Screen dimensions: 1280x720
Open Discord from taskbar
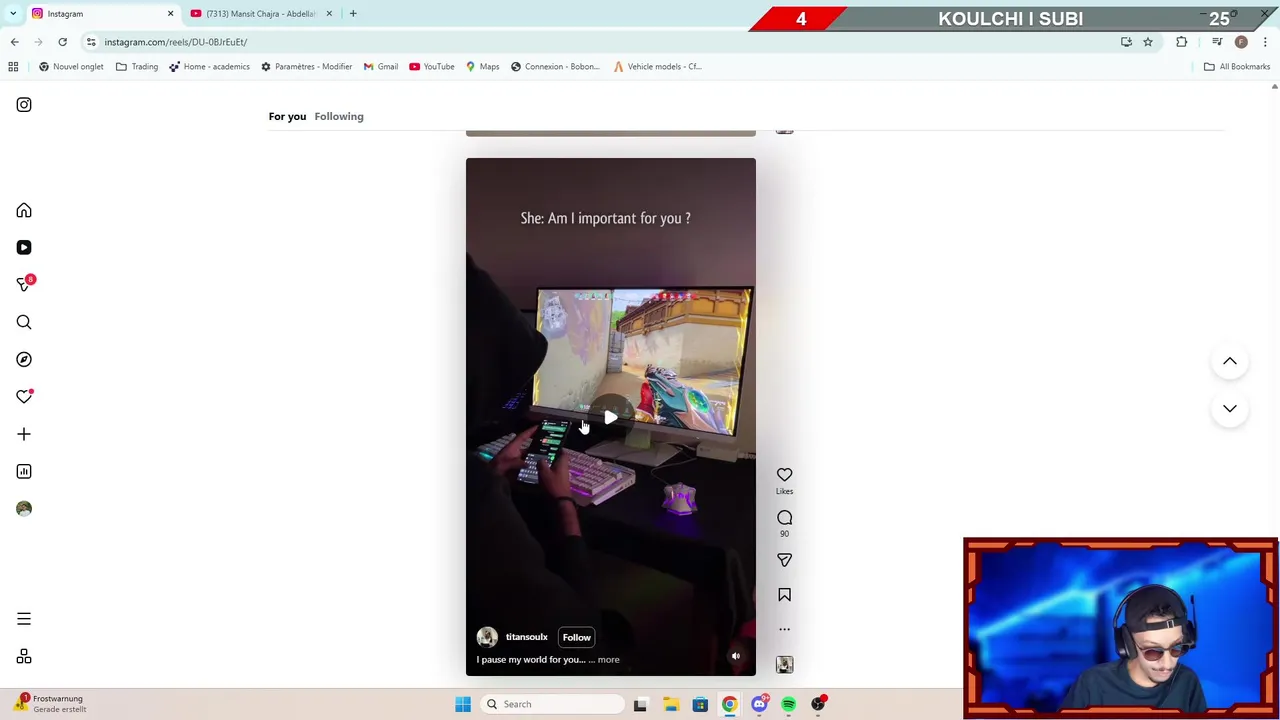pos(759,704)
